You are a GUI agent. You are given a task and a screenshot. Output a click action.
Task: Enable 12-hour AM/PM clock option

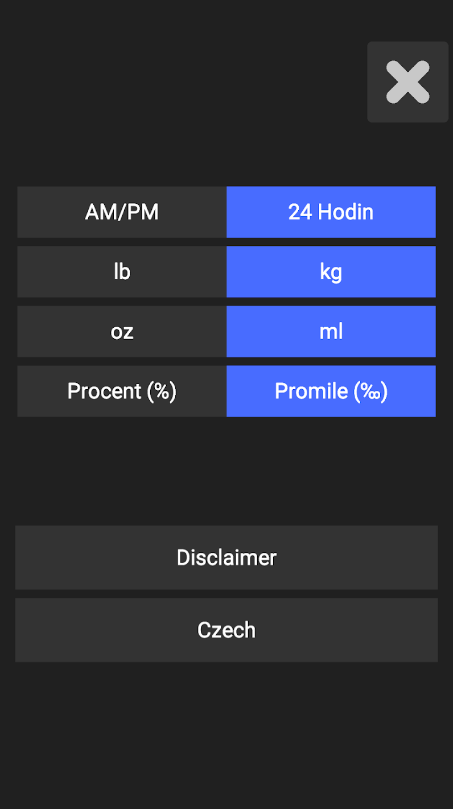click(122, 212)
